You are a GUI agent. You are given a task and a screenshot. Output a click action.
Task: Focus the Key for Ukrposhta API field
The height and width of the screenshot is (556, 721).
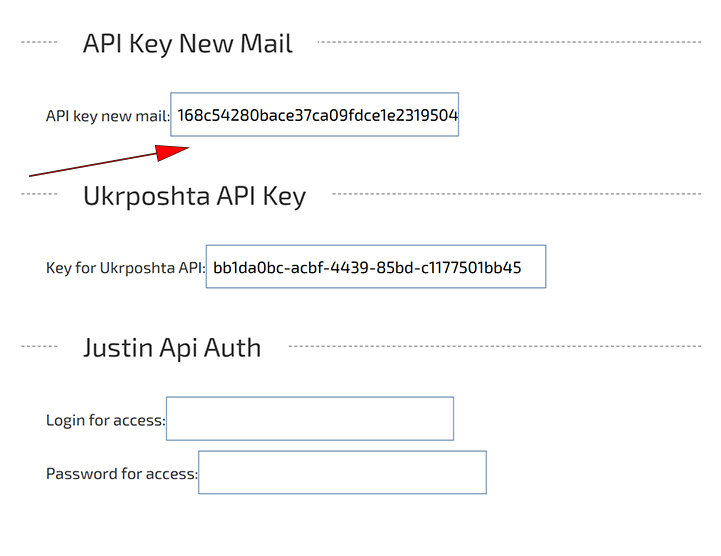click(x=376, y=267)
